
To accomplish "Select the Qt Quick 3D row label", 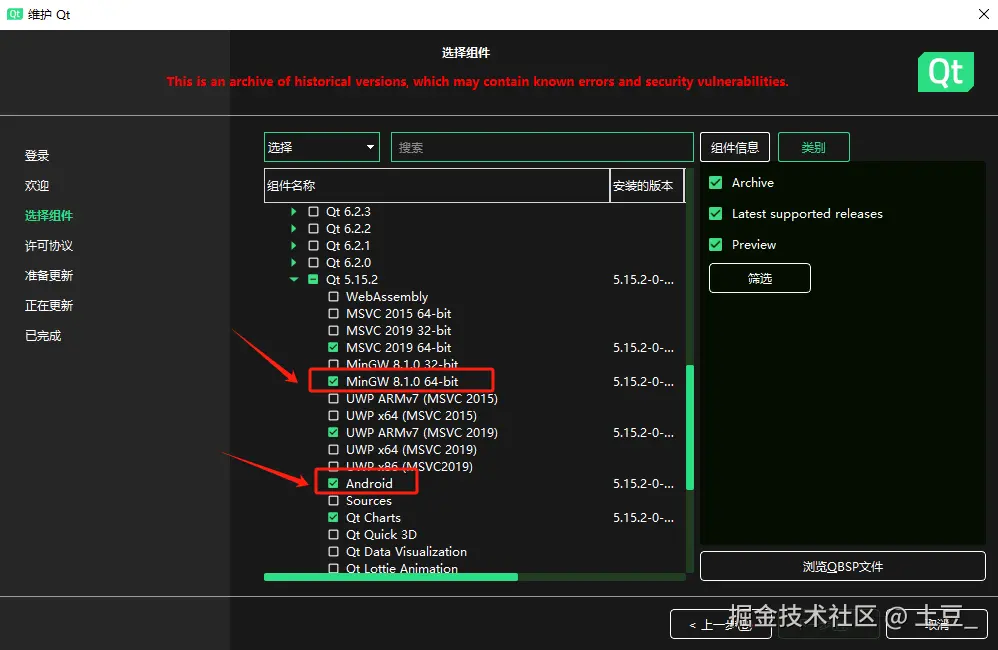I will [381, 535].
